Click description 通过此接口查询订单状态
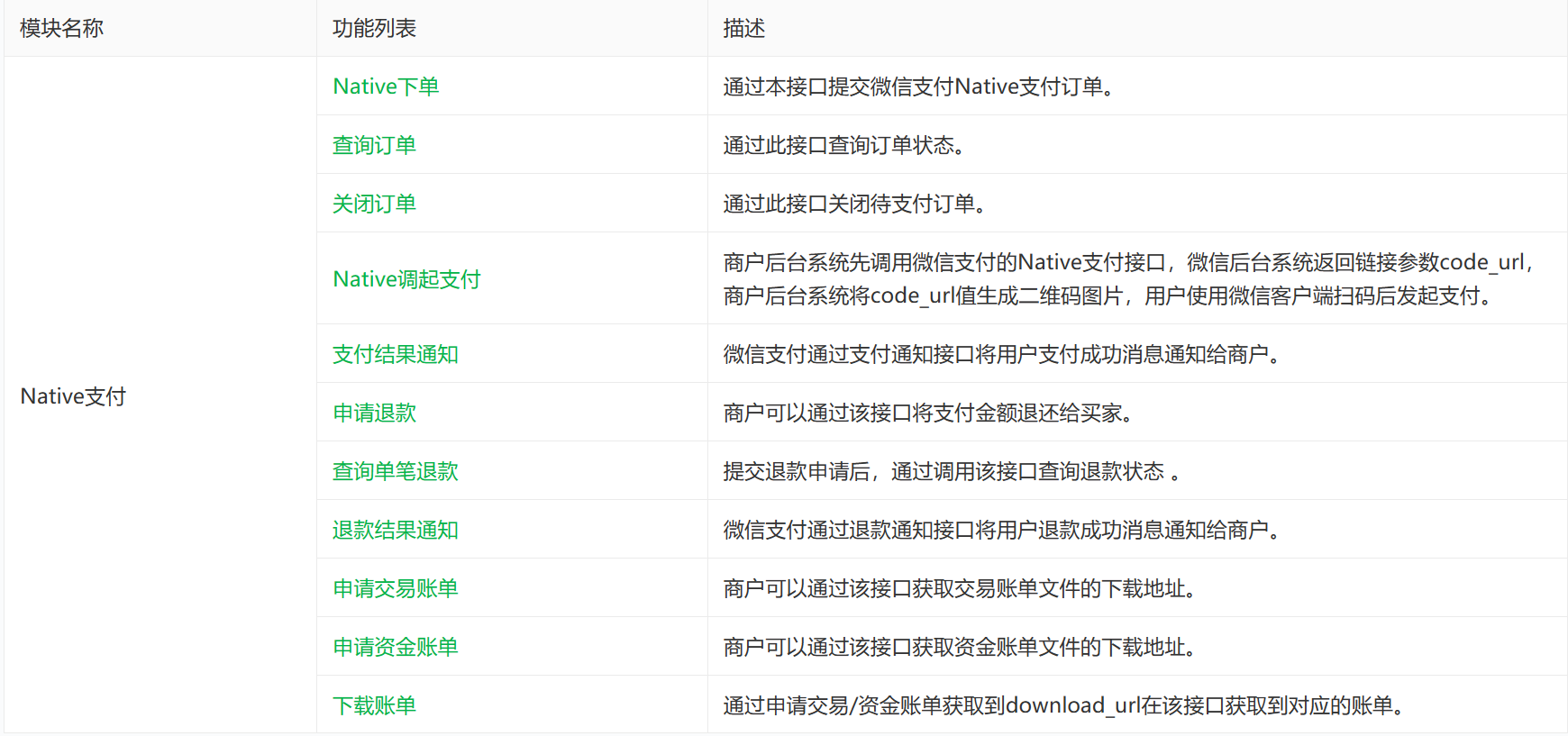 [x=844, y=145]
